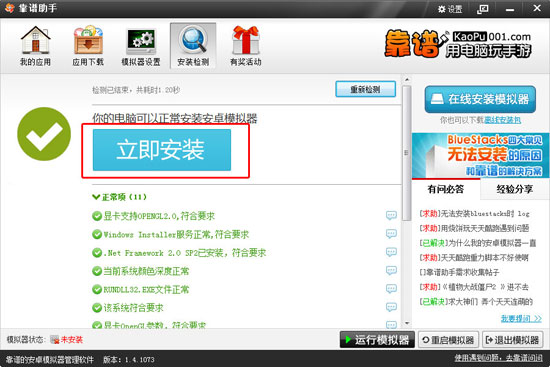Click KaoPu001.com logo banner

pos(458,44)
